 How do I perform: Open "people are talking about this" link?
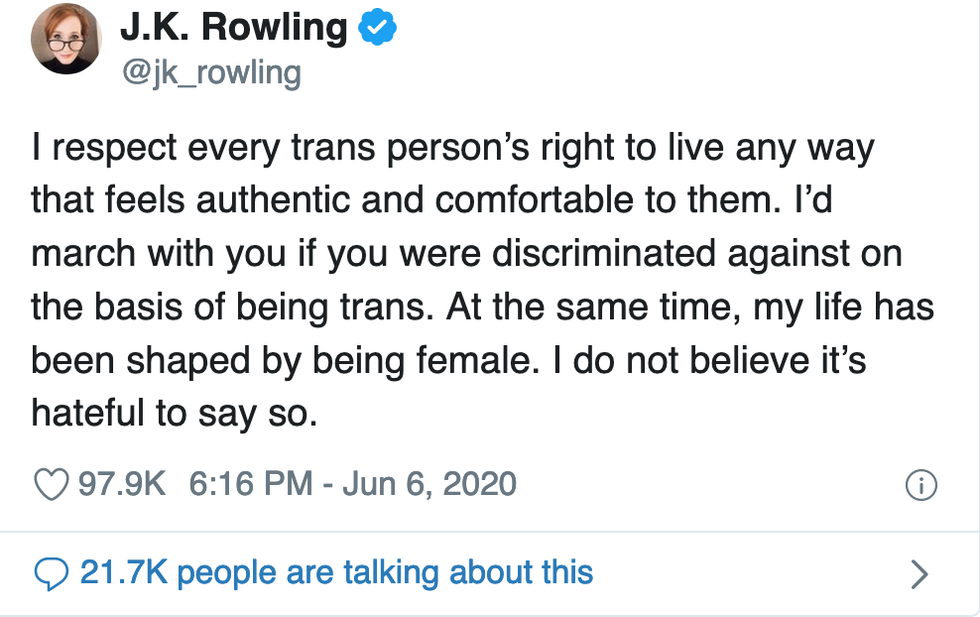tap(385, 573)
